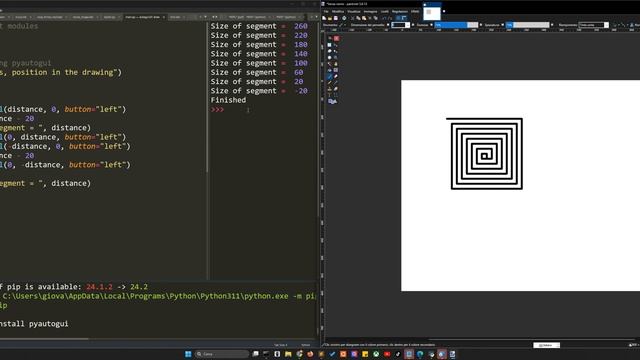Click the code editor vertical scrollbar

(207, 98)
